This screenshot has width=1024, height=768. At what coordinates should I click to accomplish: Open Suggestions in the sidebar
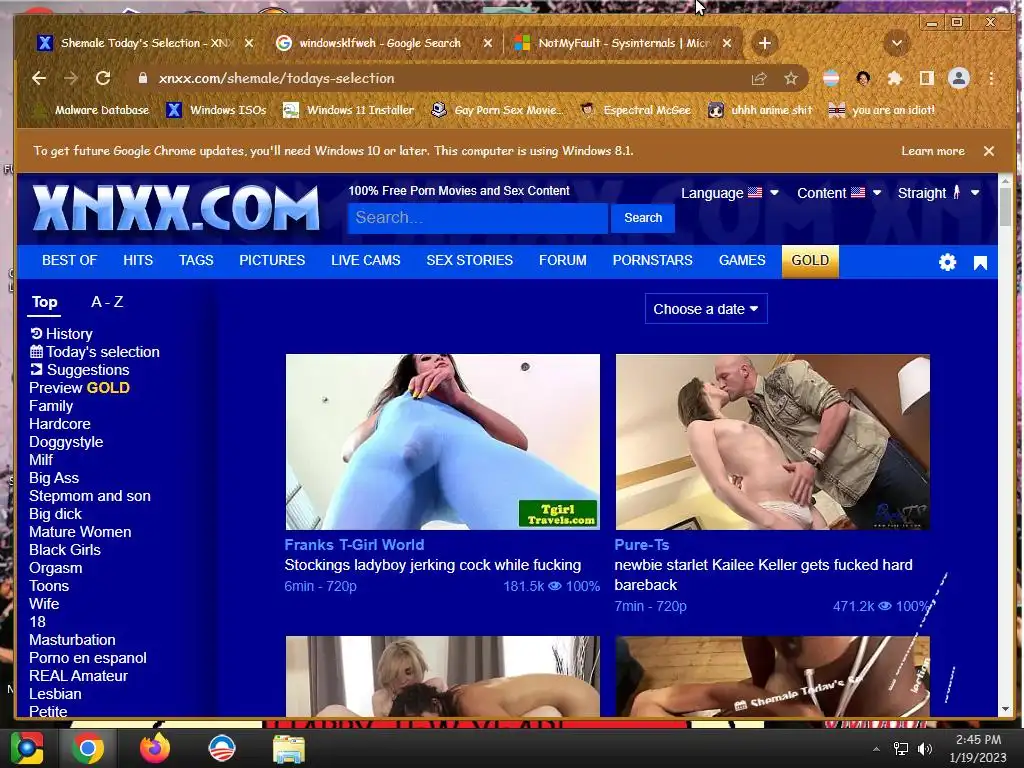click(x=80, y=370)
